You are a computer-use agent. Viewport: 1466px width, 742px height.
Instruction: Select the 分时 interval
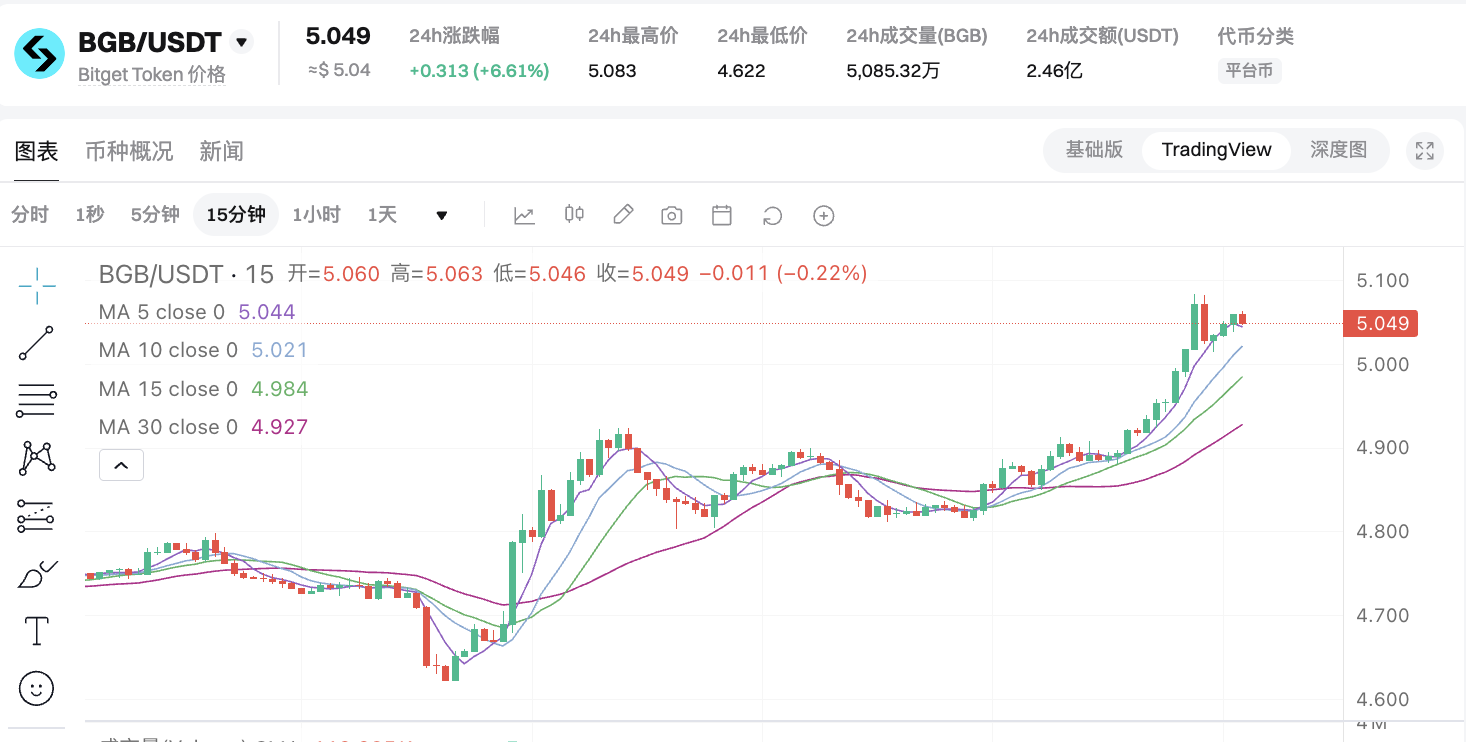pyautogui.click(x=30, y=215)
